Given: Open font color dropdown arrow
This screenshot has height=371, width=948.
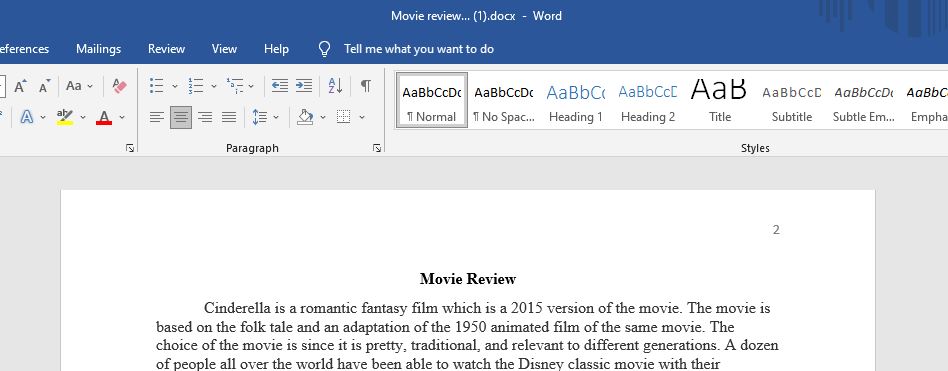Looking at the screenshot, I should (x=122, y=117).
